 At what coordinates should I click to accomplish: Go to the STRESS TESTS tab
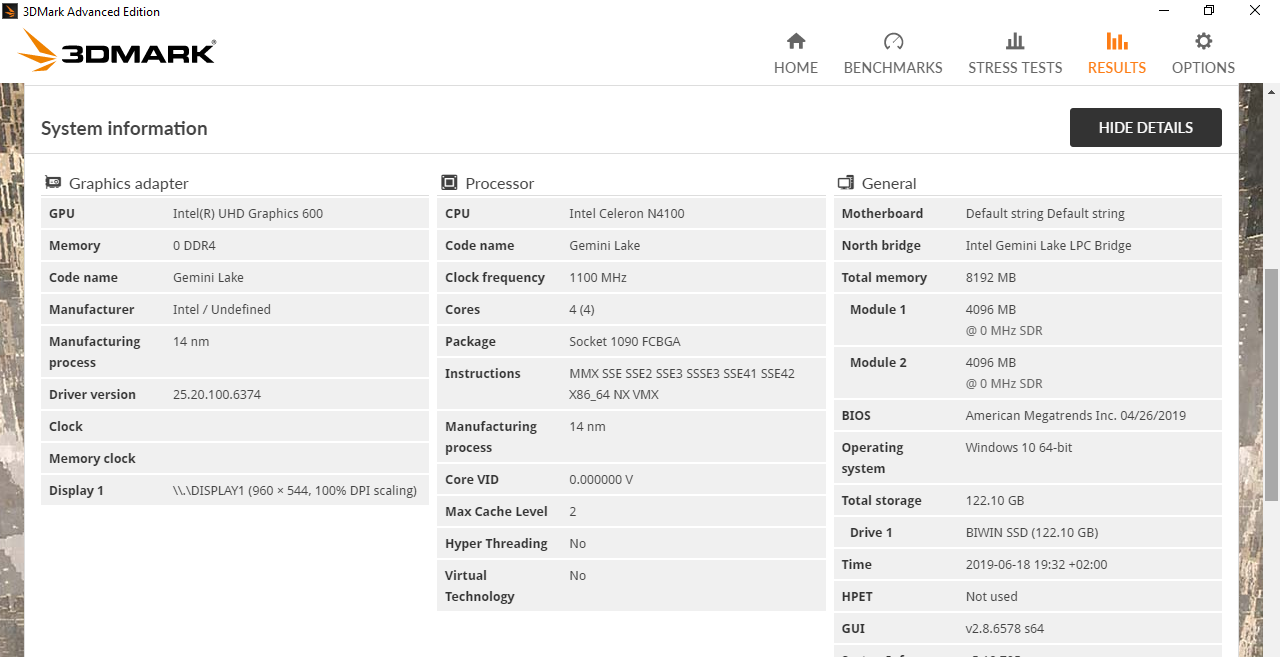(x=1015, y=68)
